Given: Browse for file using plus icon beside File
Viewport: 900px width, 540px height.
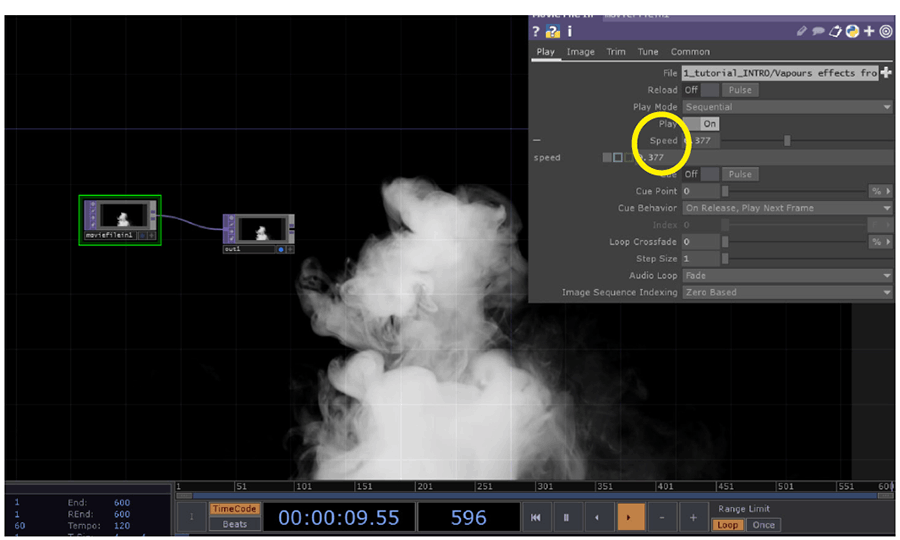Looking at the screenshot, I should click(x=886, y=73).
